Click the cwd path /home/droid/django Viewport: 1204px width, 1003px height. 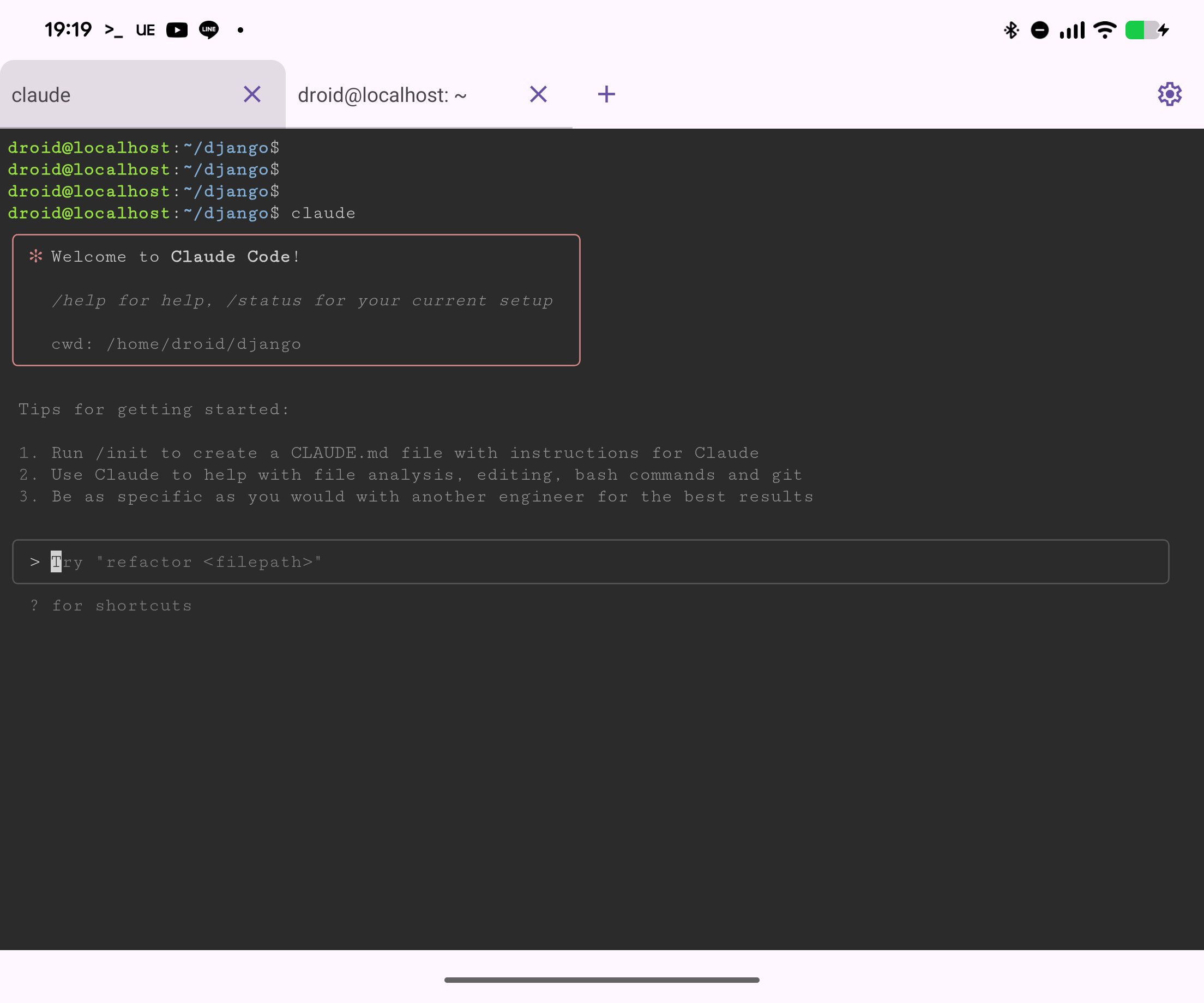203,343
